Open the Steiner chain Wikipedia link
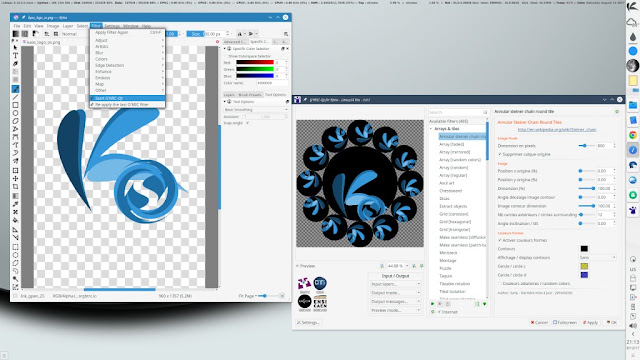The width and height of the screenshot is (640, 360). pos(557,130)
